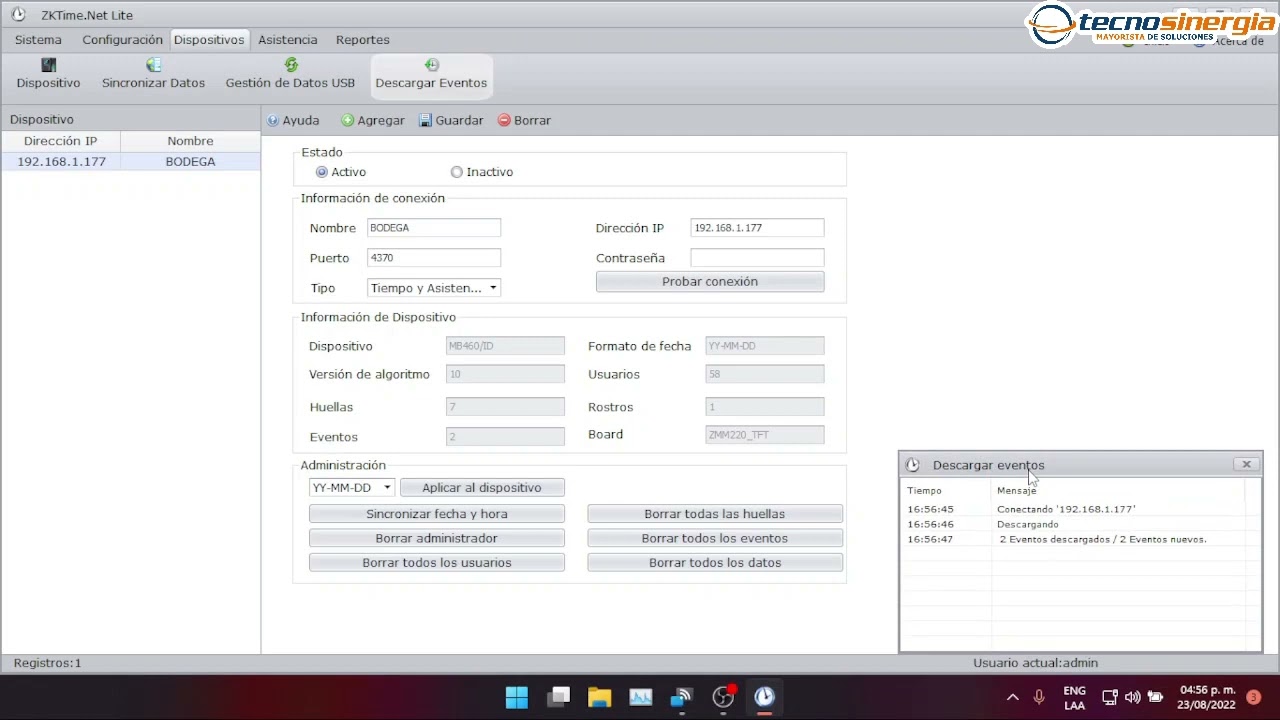Open Task View from the taskbar
1280x720 pixels.
click(x=559, y=697)
